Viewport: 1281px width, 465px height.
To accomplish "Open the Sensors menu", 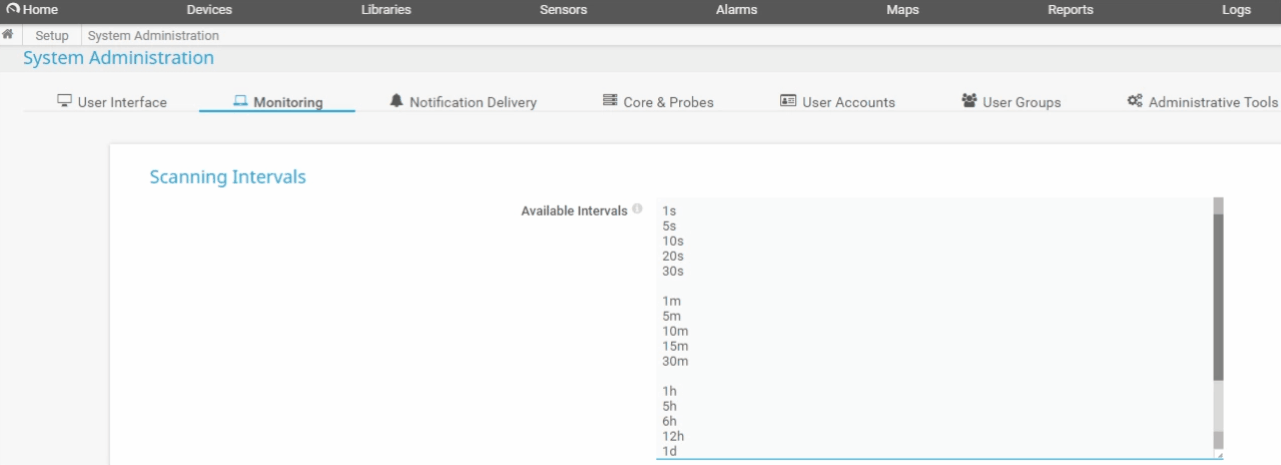I will (563, 10).
